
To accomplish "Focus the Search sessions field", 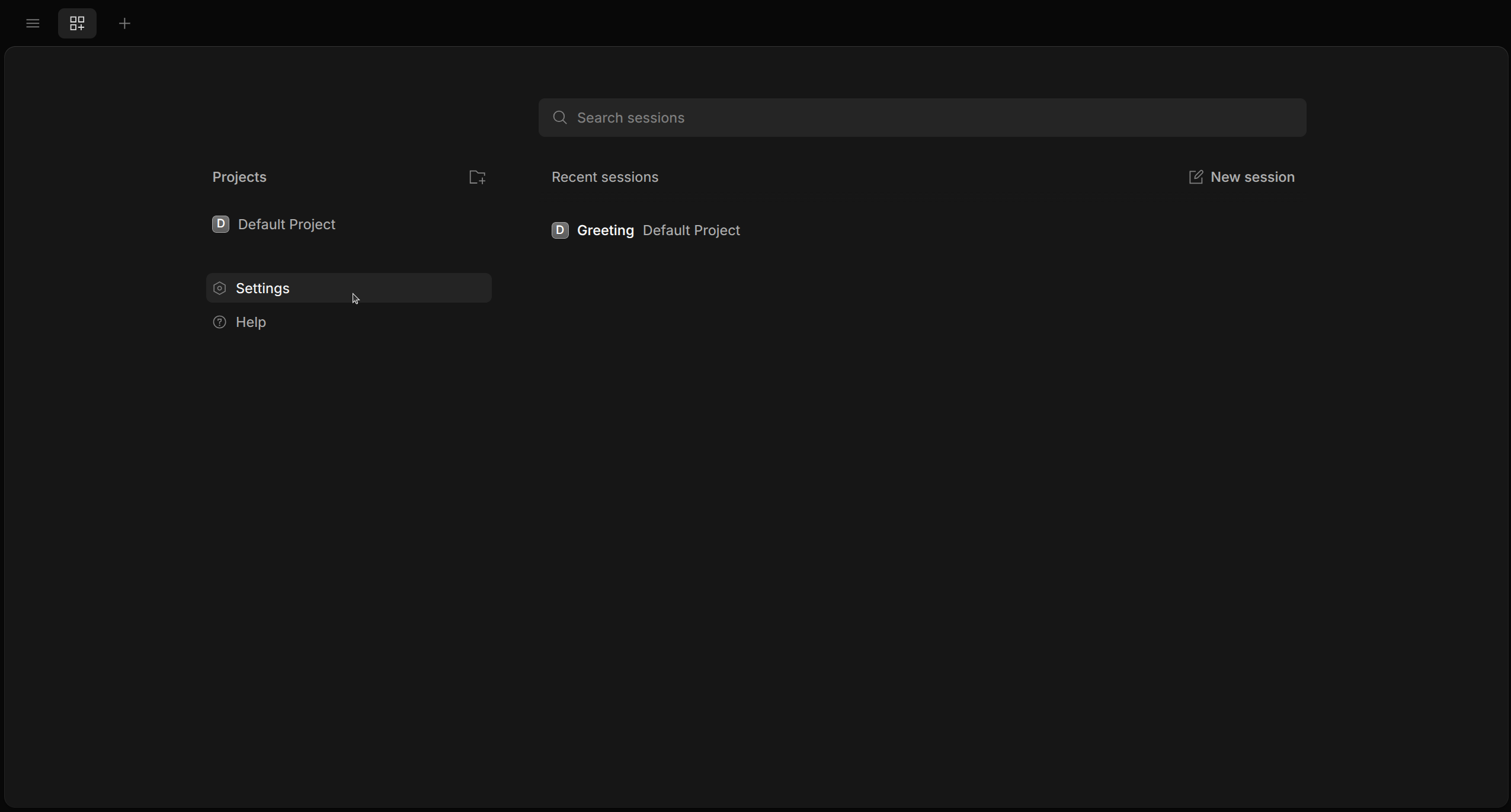I will pos(922,118).
